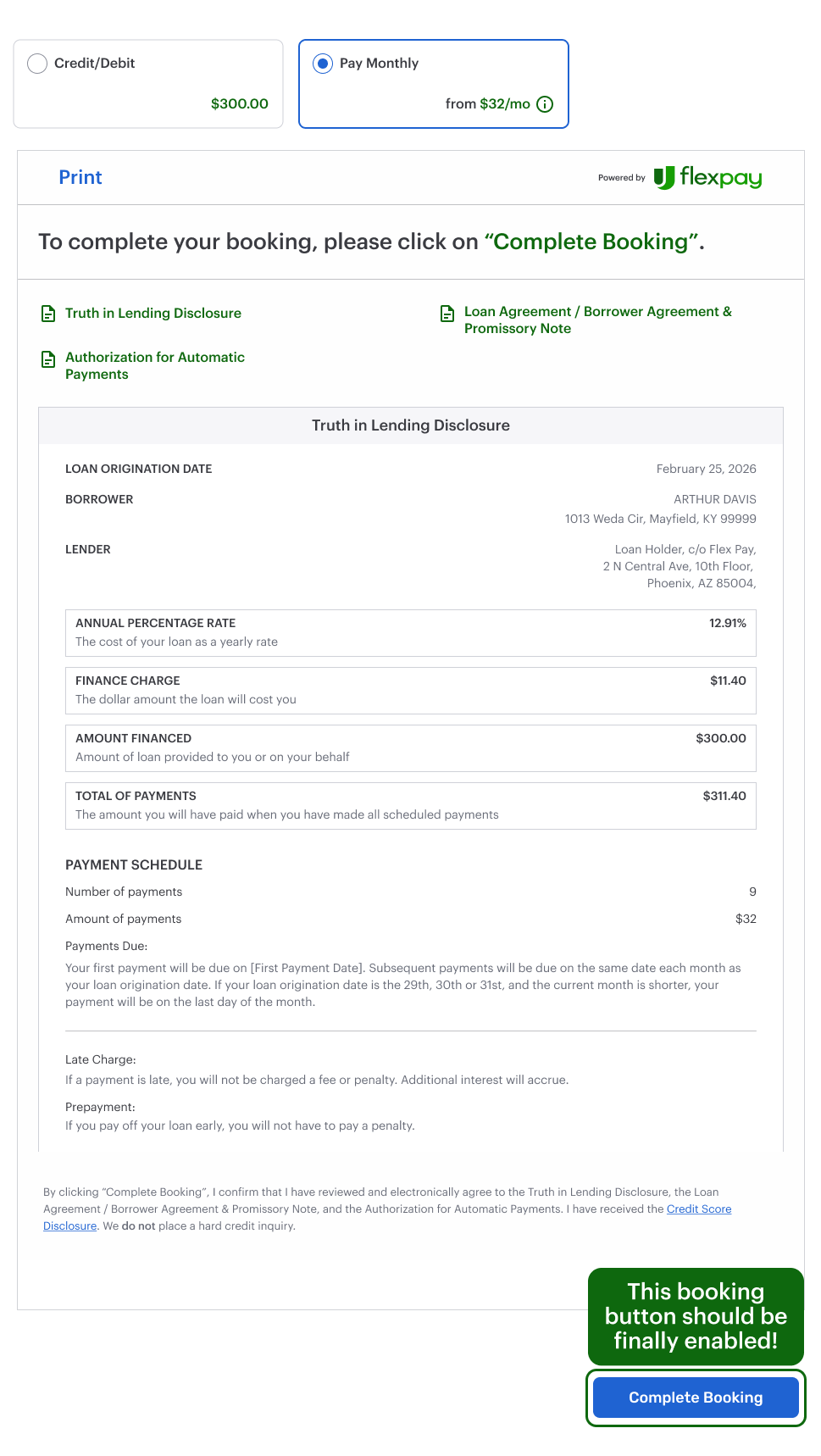Image resolution: width=821 pixels, height=1456 pixels.
Task: Click the ANNUAL PERCENTAGE RATE row
Action: pos(410,632)
